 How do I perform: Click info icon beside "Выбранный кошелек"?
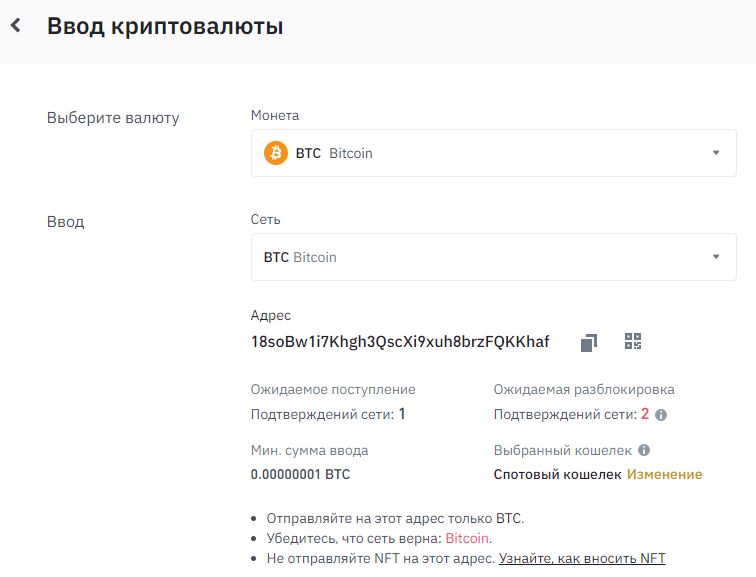pos(644,450)
